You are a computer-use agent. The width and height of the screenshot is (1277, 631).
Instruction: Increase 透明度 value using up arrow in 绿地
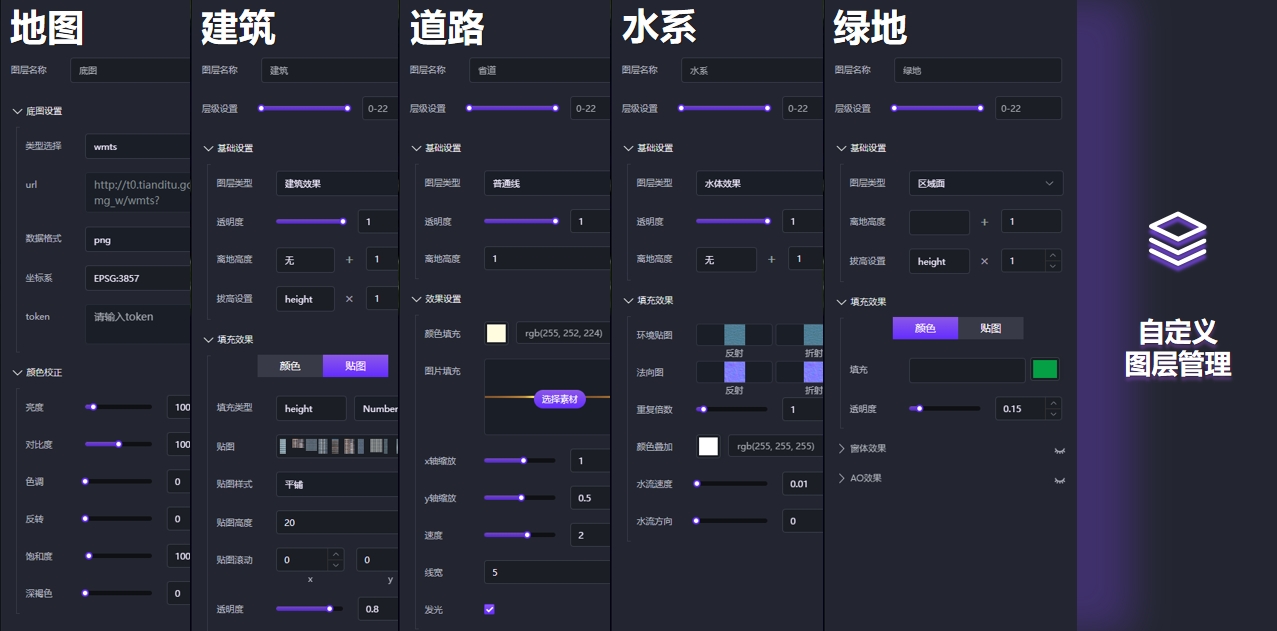pyautogui.click(x=1051, y=403)
